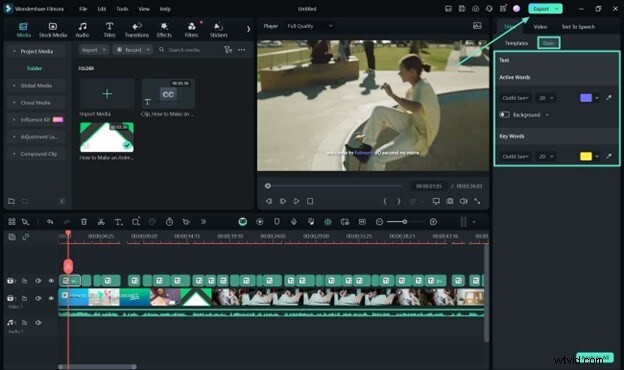624x370 pixels.
Task: Play the video in the player
Action: click(x=296, y=201)
